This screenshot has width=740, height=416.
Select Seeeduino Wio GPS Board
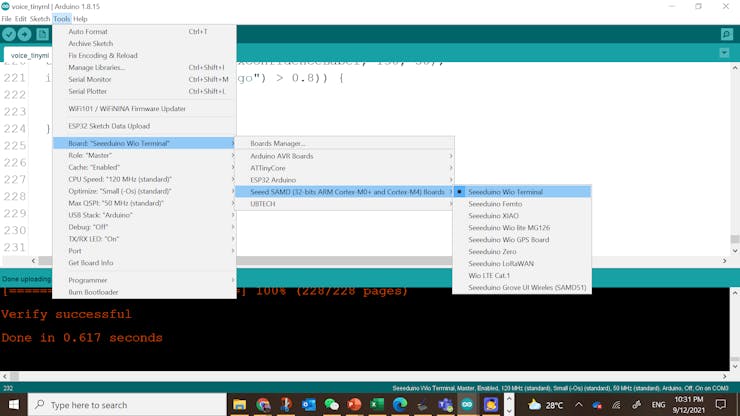[x=522, y=239]
